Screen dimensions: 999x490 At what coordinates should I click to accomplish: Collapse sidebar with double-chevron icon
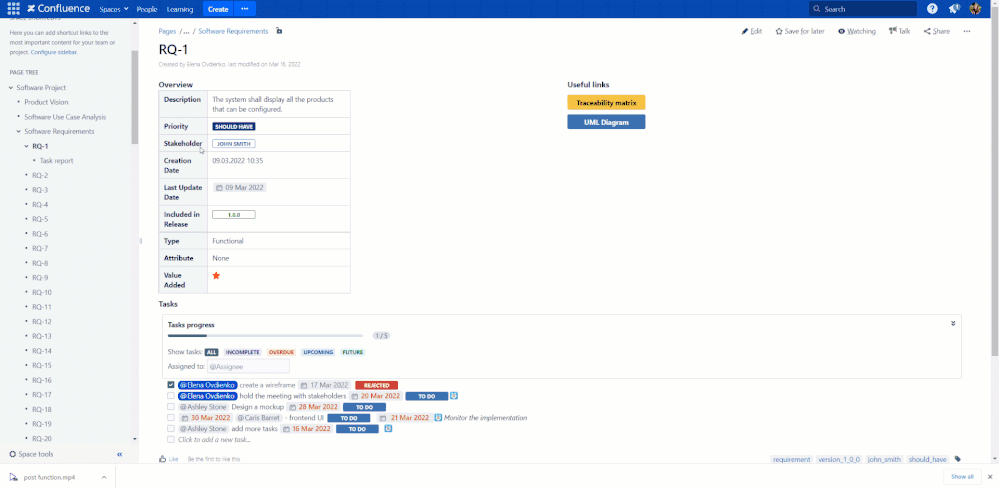click(120, 454)
